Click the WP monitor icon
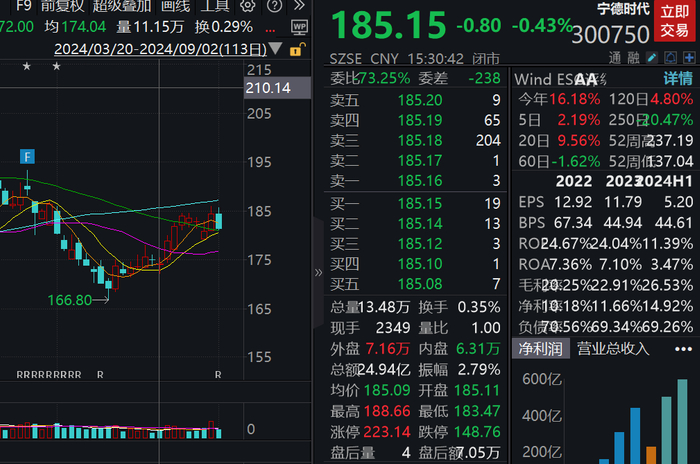This screenshot has height=464, width=700. click(300, 27)
